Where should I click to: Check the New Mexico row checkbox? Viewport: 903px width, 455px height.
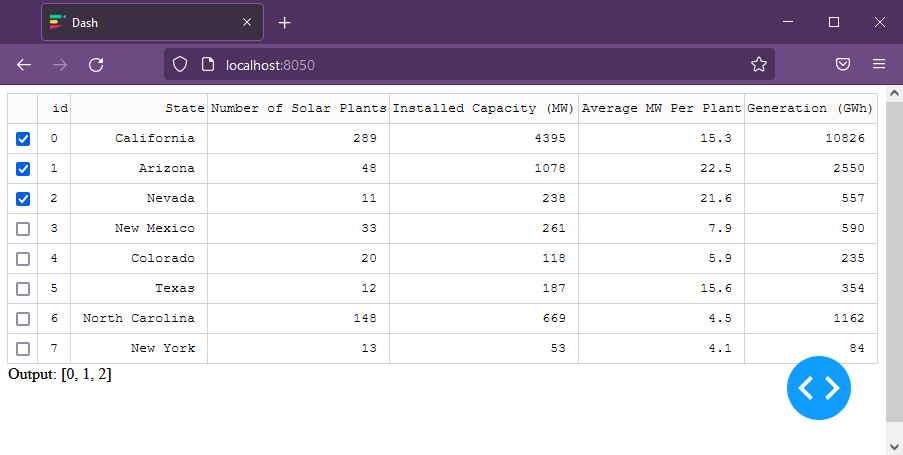(x=23, y=229)
